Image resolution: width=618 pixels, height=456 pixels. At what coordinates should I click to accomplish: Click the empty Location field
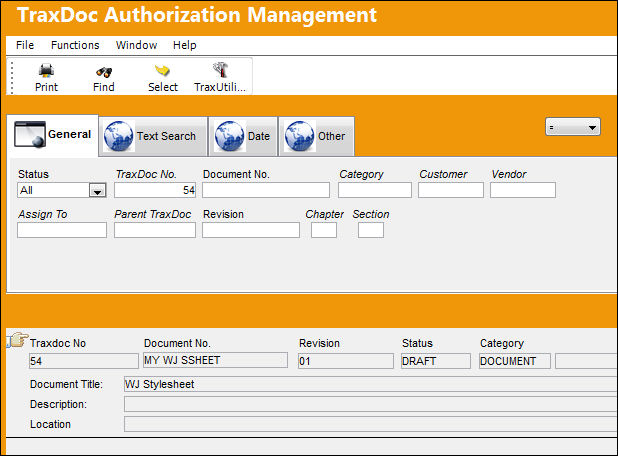371,424
